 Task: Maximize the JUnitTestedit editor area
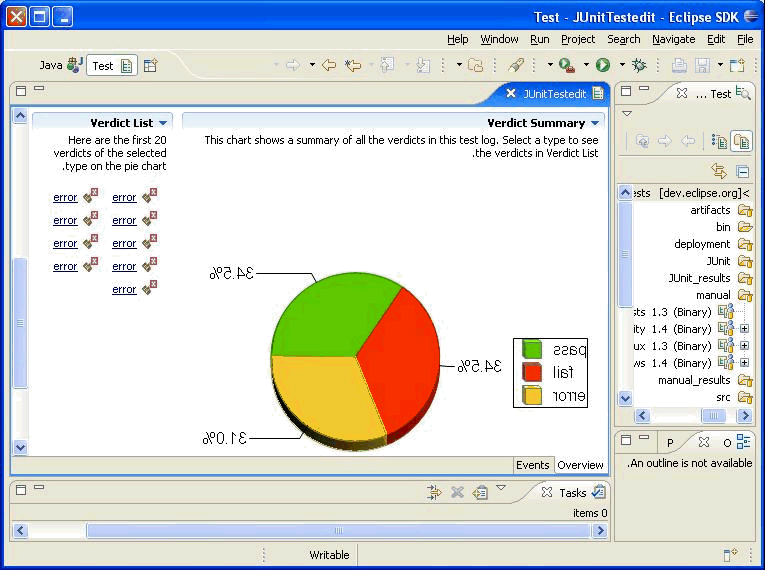point(21,91)
